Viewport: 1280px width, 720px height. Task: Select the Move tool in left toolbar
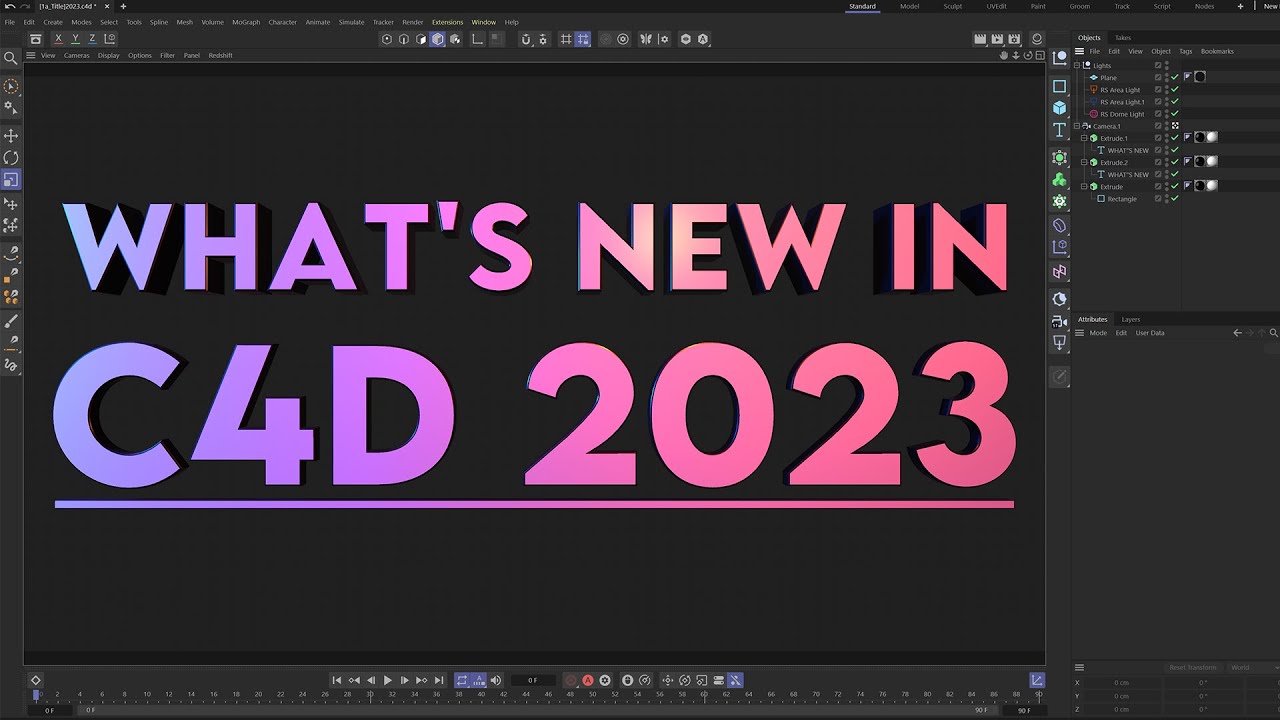[x=11, y=135]
